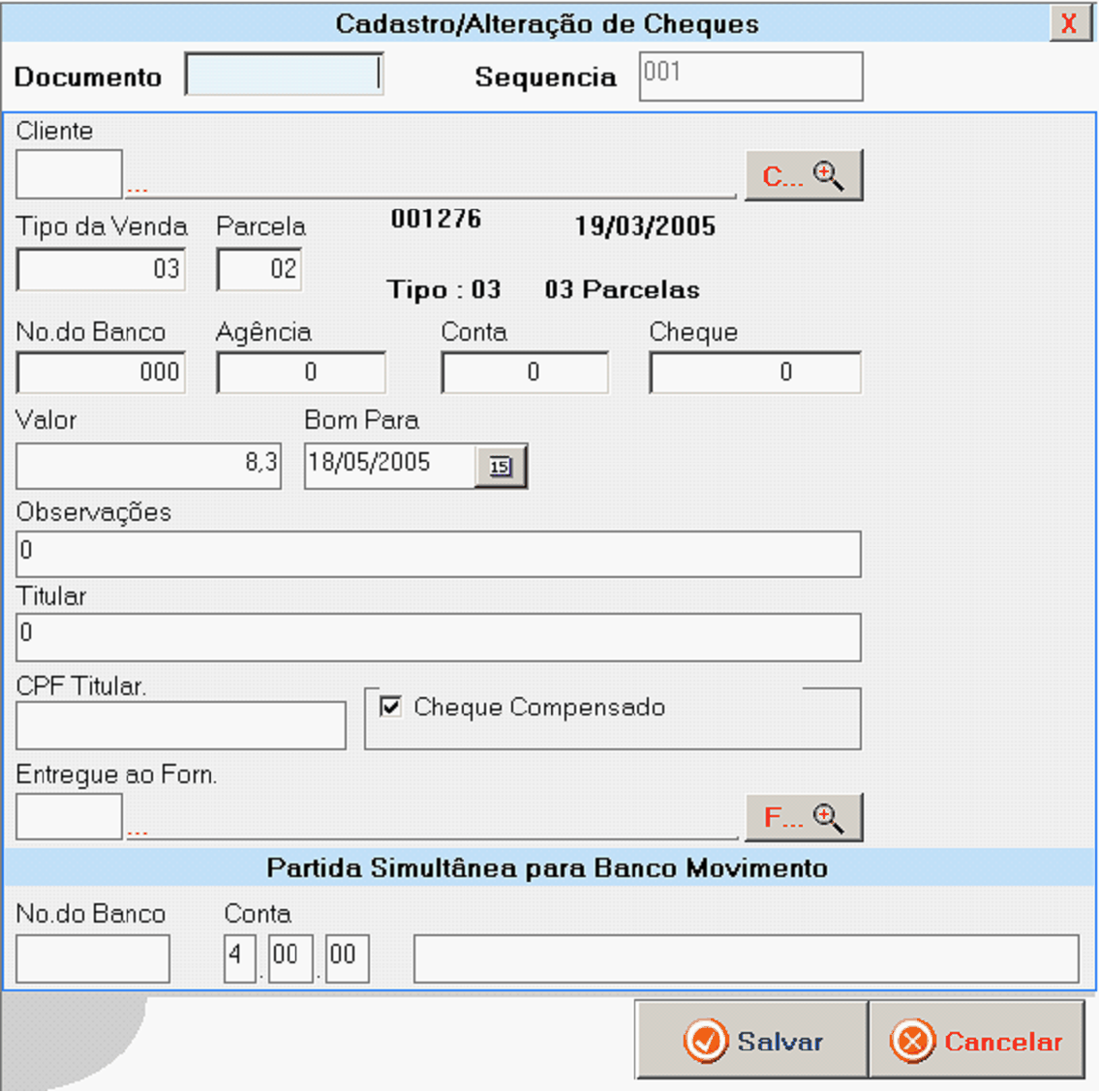This screenshot has height=1092, width=1100.
Task: Click the Bom Para date text
Action: 389,466
